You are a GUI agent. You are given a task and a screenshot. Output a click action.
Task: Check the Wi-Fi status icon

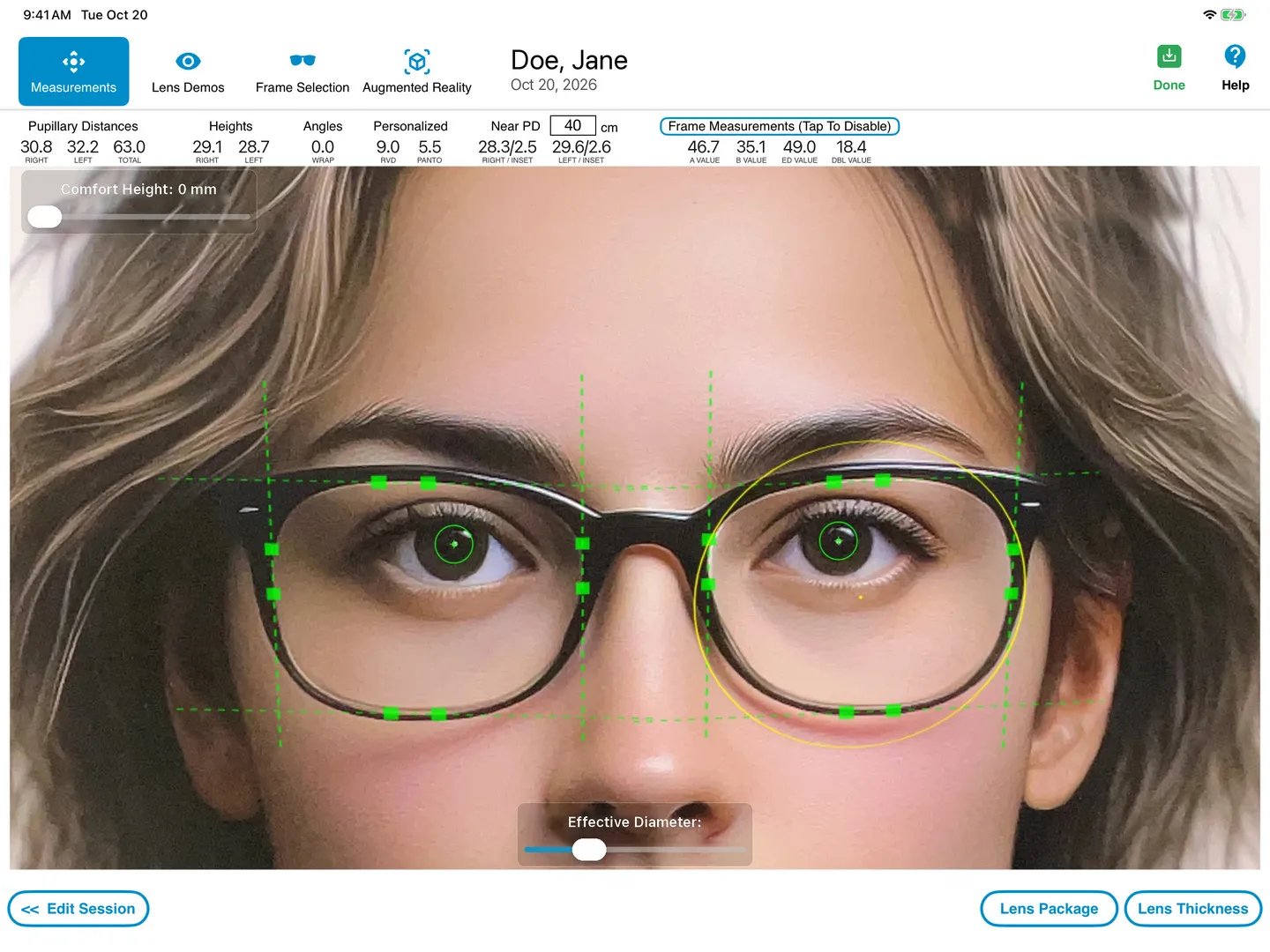[x=1209, y=15]
